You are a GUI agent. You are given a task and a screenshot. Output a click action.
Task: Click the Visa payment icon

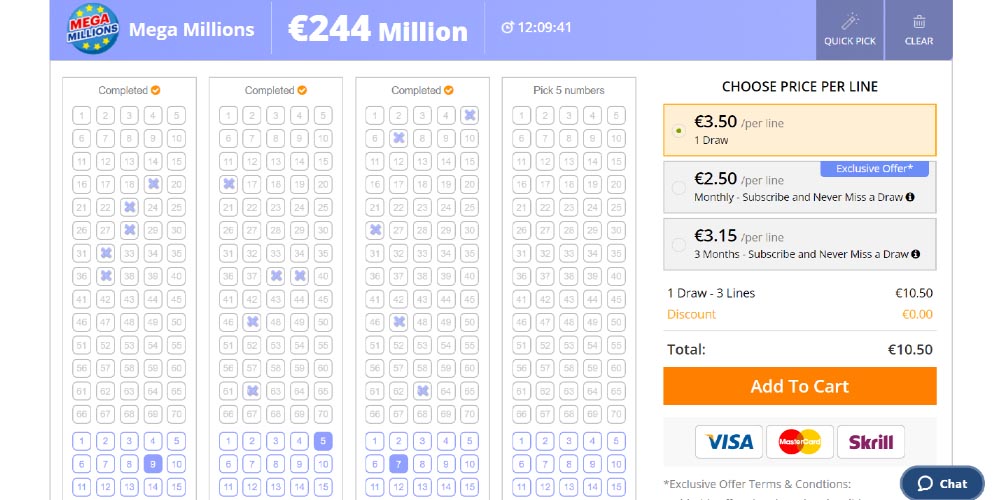(x=729, y=441)
